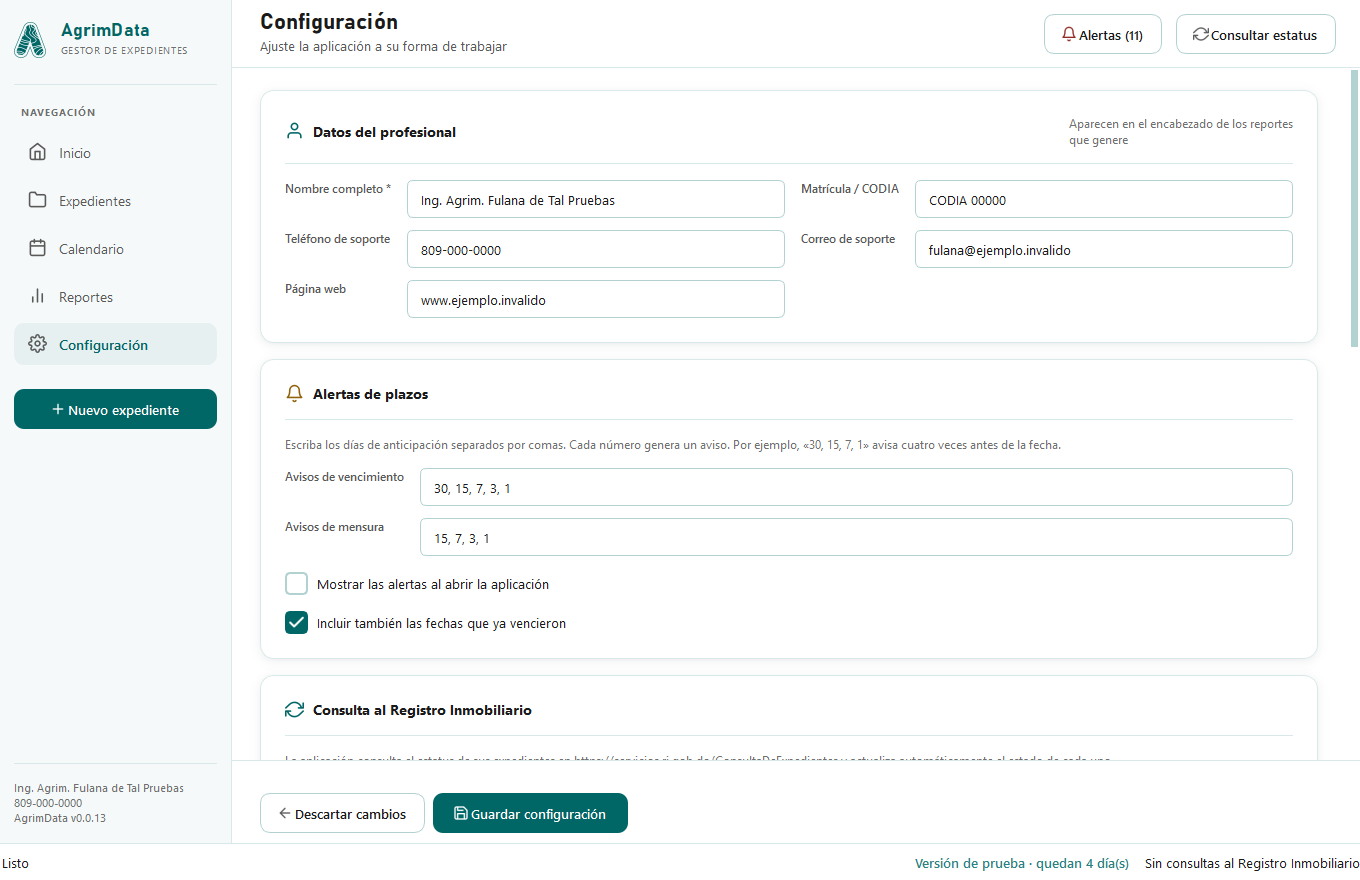The width and height of the screenshot is (1360, 880).
Task: Click the person icon beside Datos del profesional
Action: [294, 131]
